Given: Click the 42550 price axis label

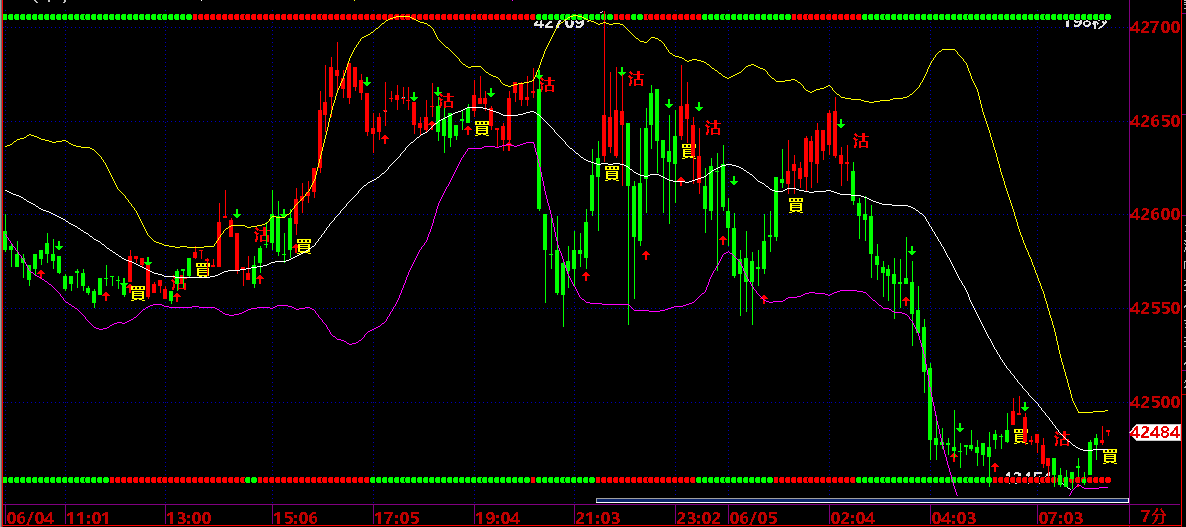Looking at the screenshot, I should tap(1155, 309).
